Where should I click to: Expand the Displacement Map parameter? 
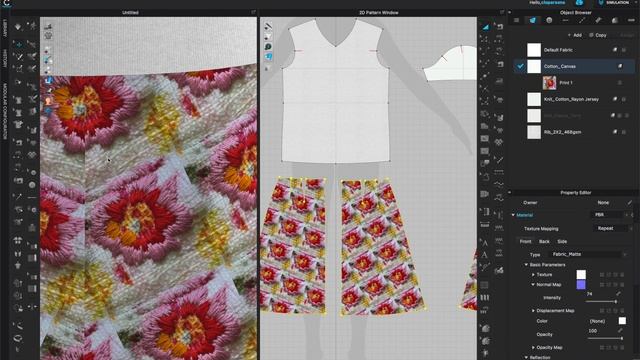[533, 311]
